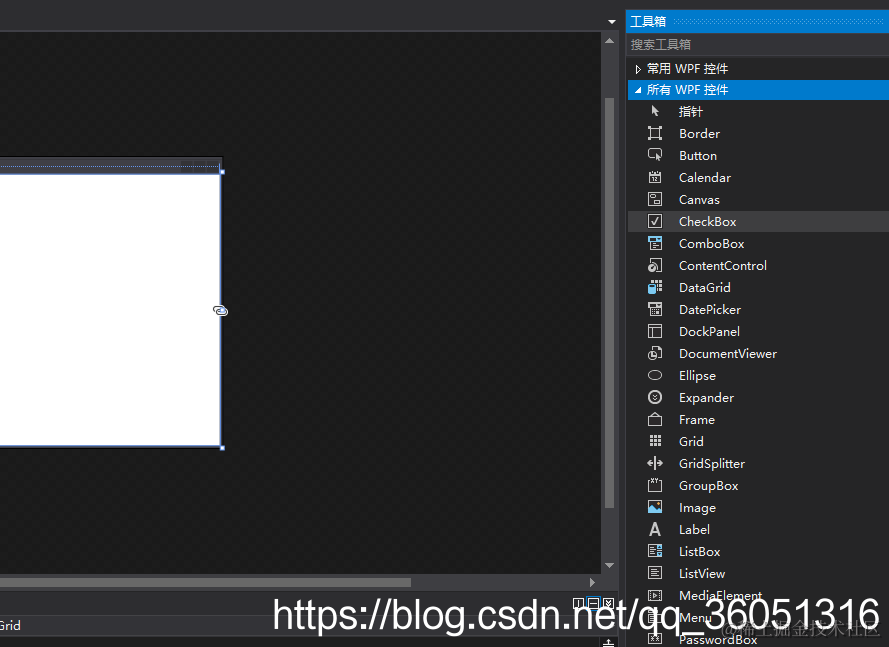
Task: Pick the Border control icon
Action: point(655,133)
